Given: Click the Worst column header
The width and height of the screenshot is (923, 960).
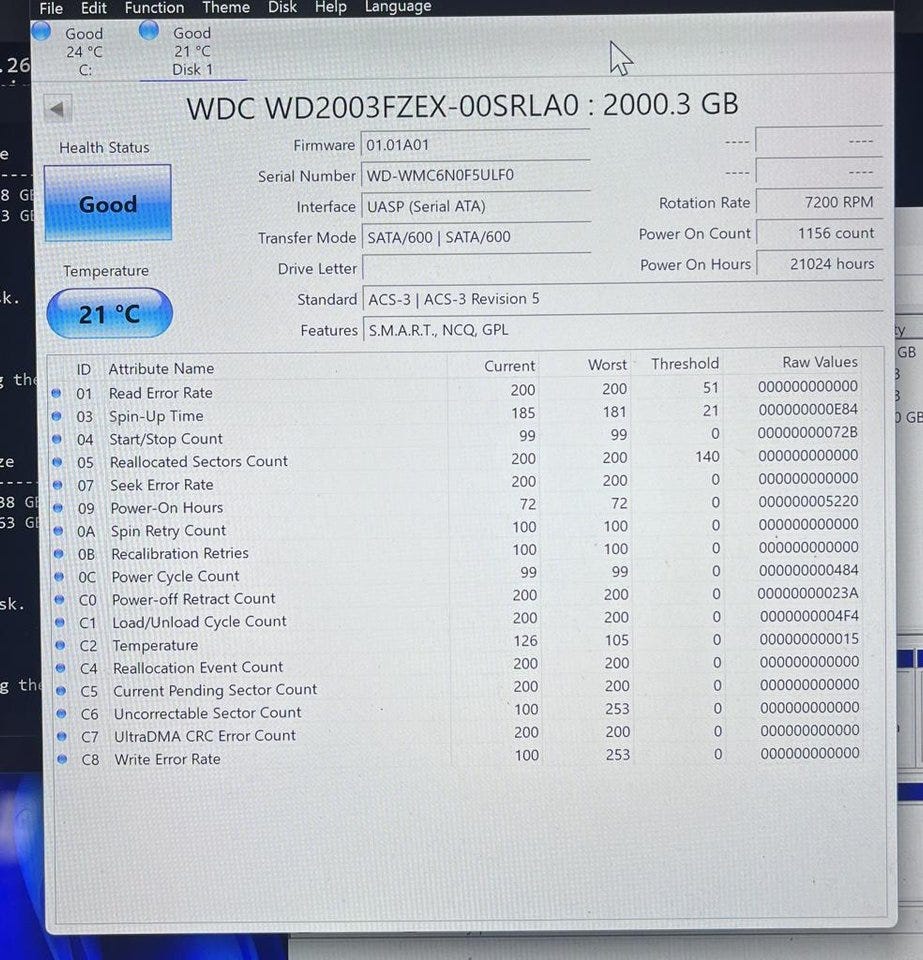Looking at the screenshot, I should pyautogui.click(x=607, y=364).
